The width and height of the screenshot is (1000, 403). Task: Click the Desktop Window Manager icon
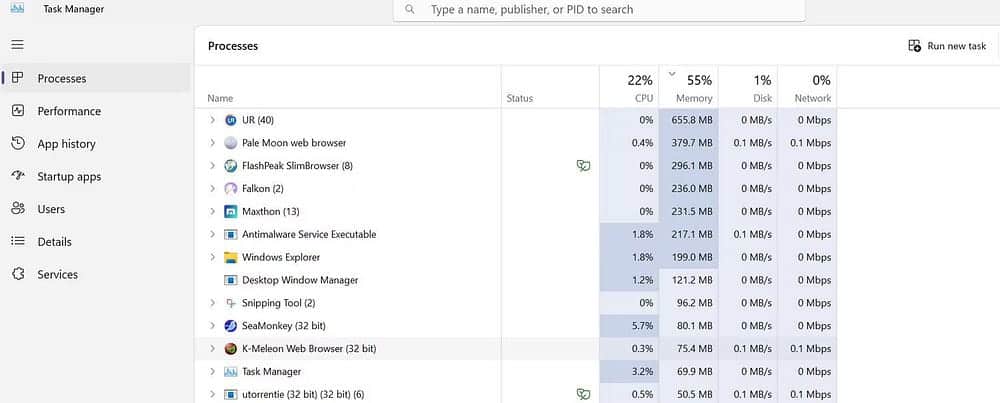click(231, 280)
